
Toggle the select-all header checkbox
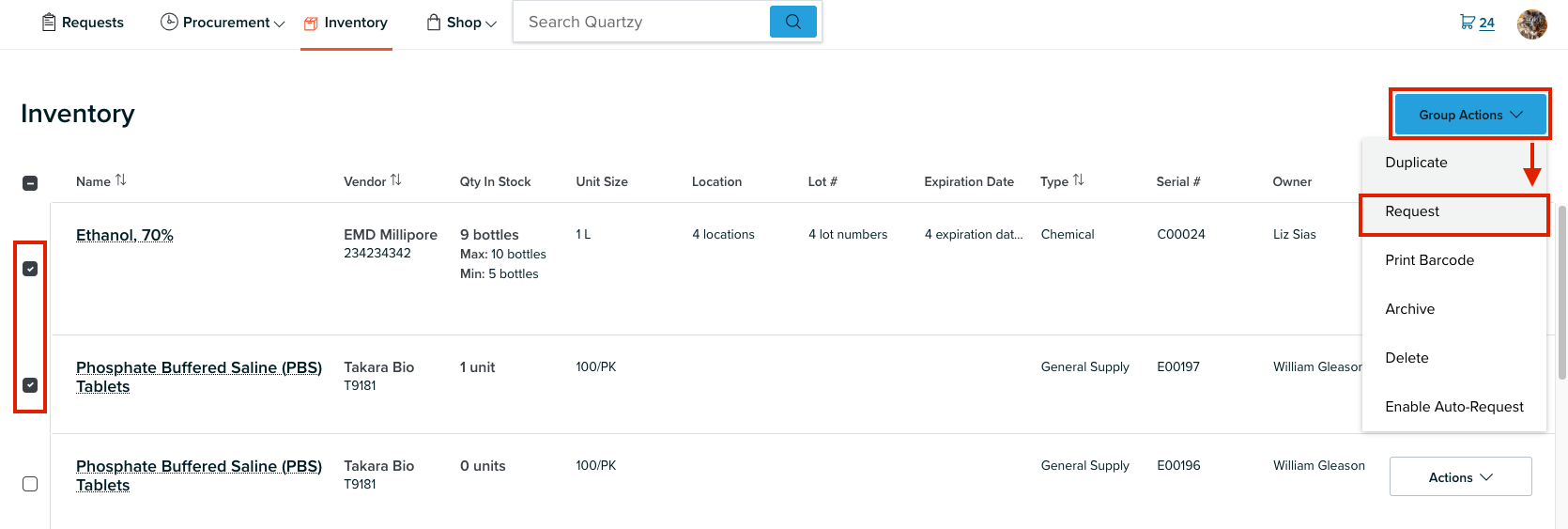click(30, 183)
